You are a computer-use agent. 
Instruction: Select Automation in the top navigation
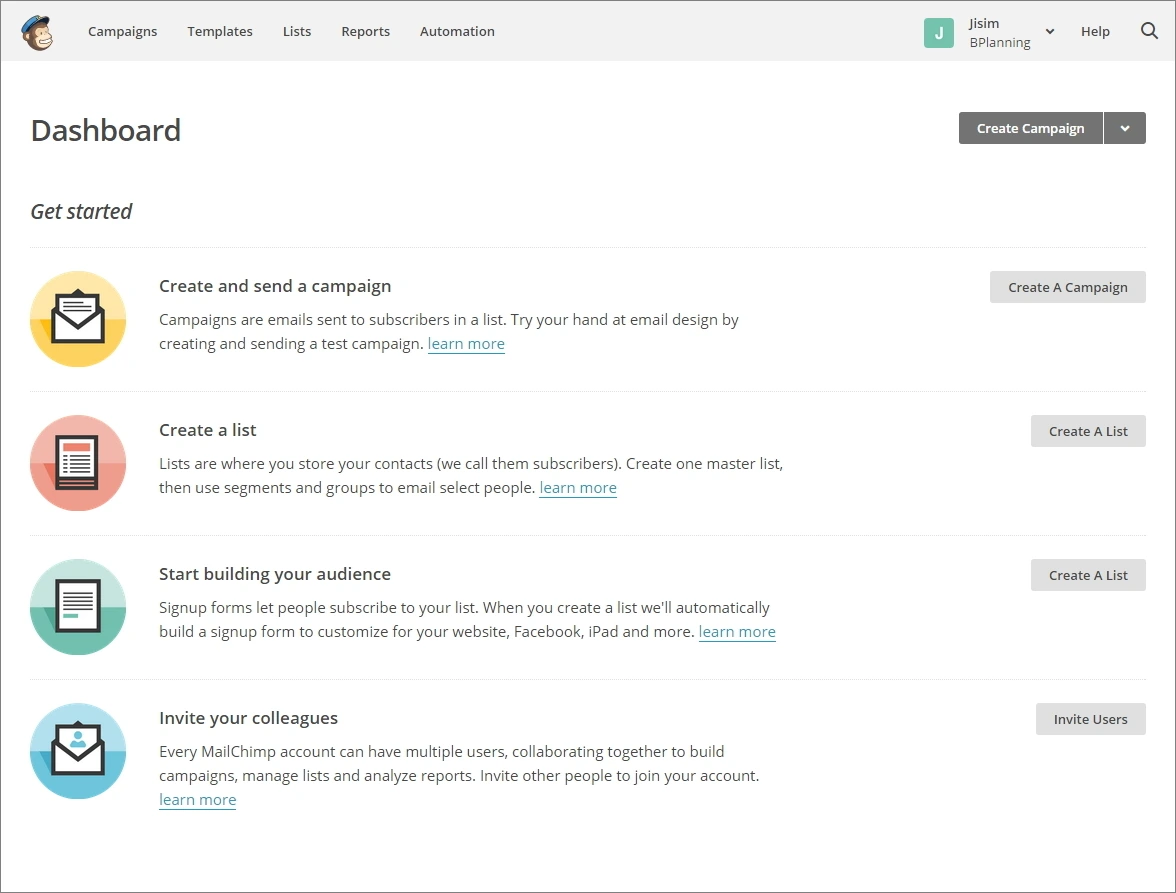click(457, 31)
